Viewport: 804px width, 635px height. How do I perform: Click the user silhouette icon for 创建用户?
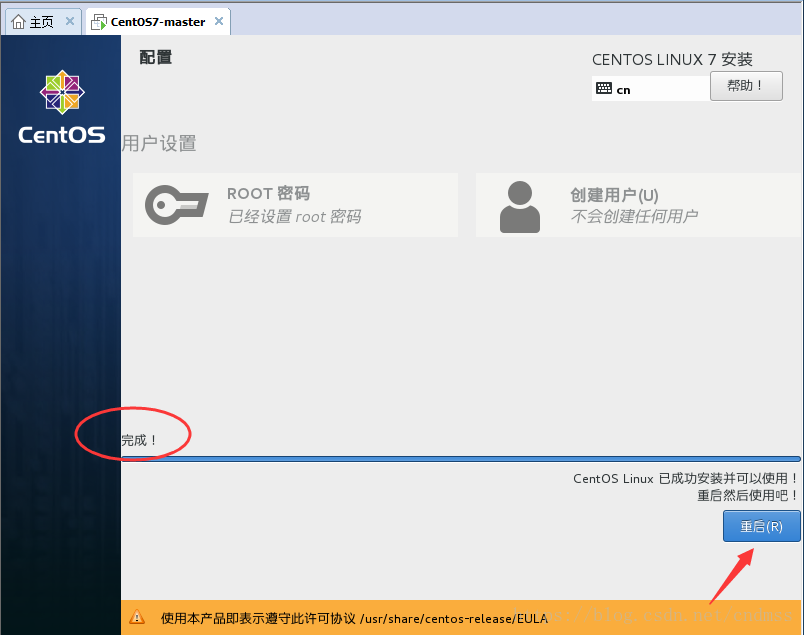point(520,204)
